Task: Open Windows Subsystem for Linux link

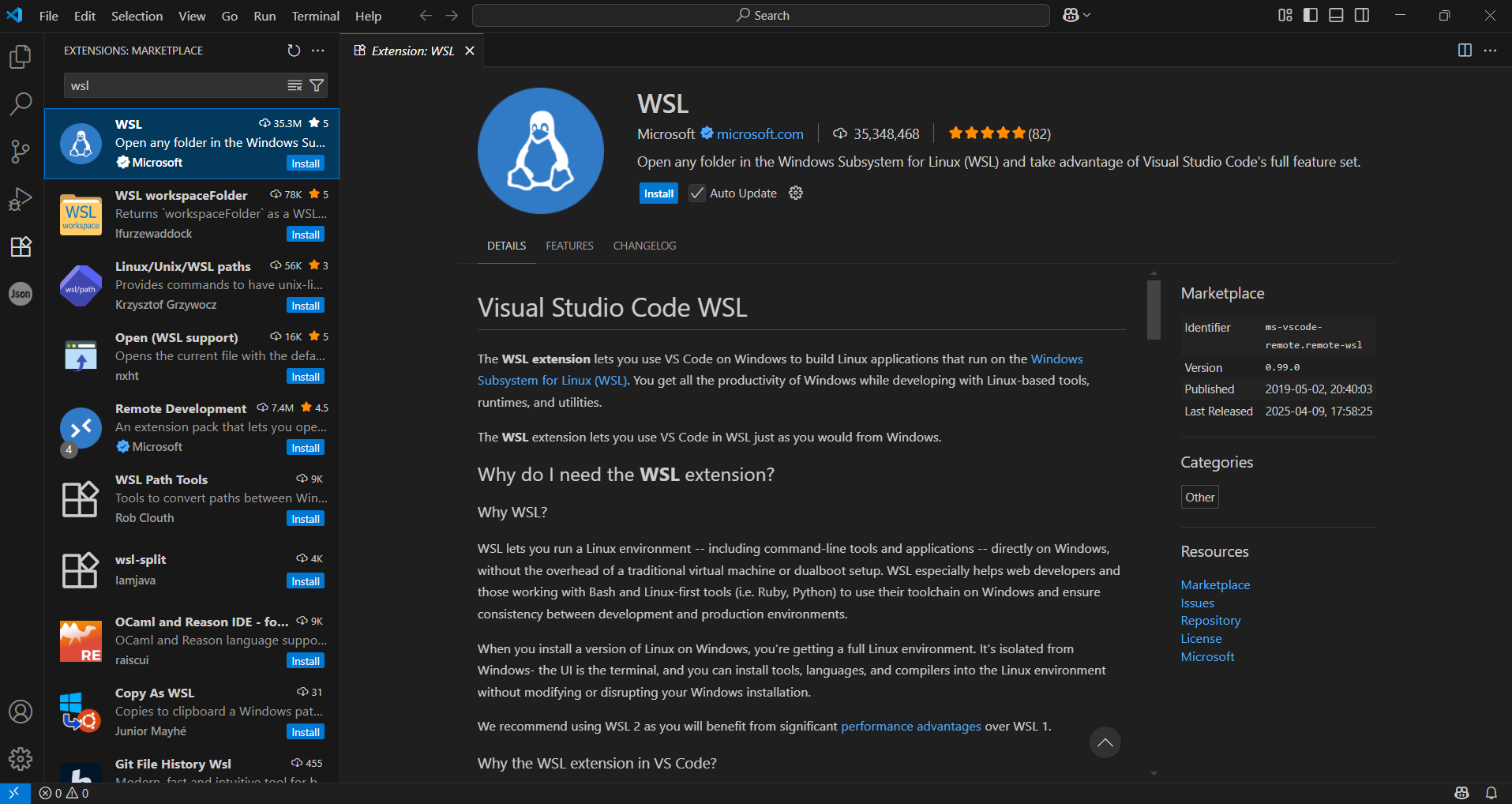Action: (x=780, y=370)
